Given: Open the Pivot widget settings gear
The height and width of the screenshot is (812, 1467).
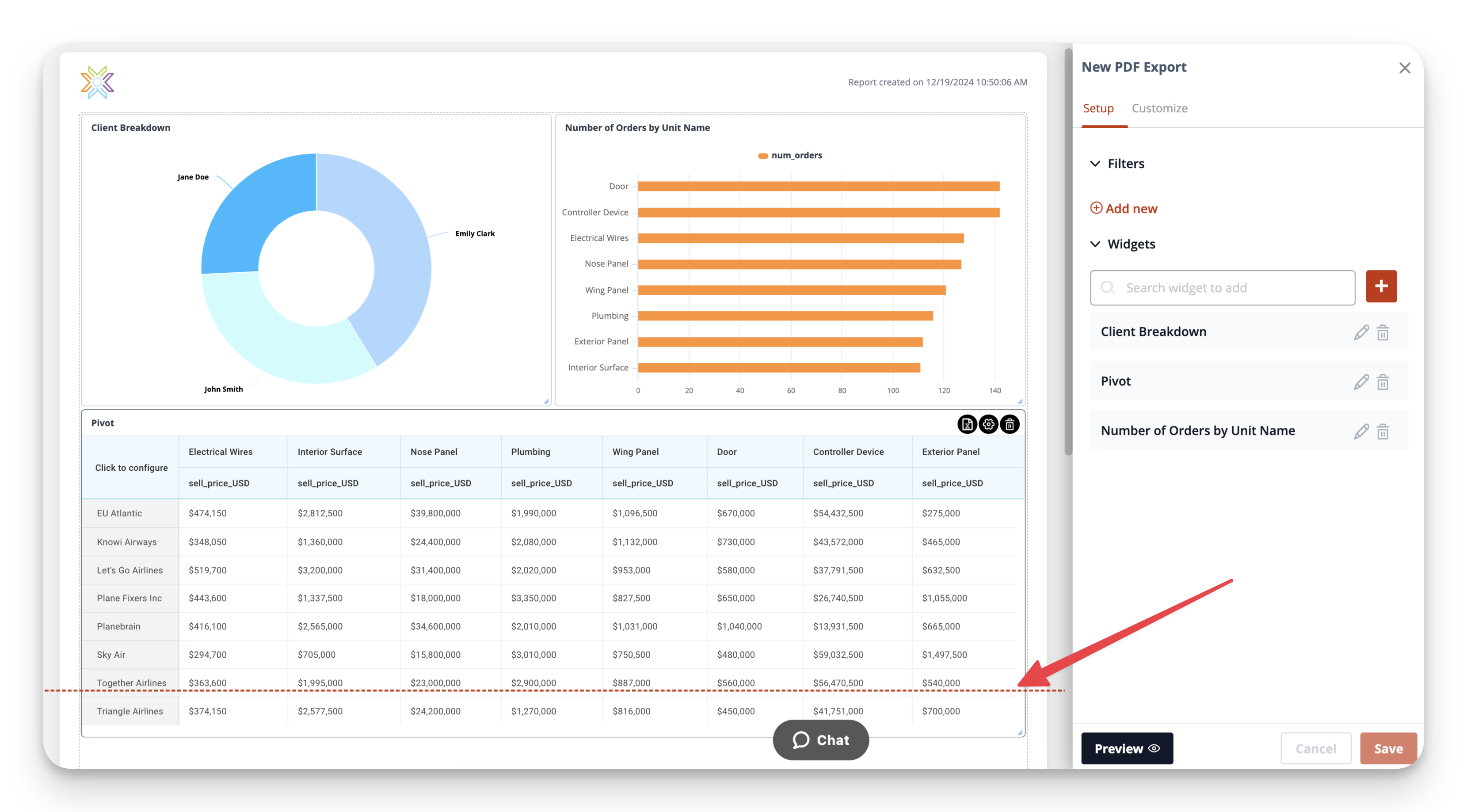Looking at the screenshot, I should [x=988, y=424].
